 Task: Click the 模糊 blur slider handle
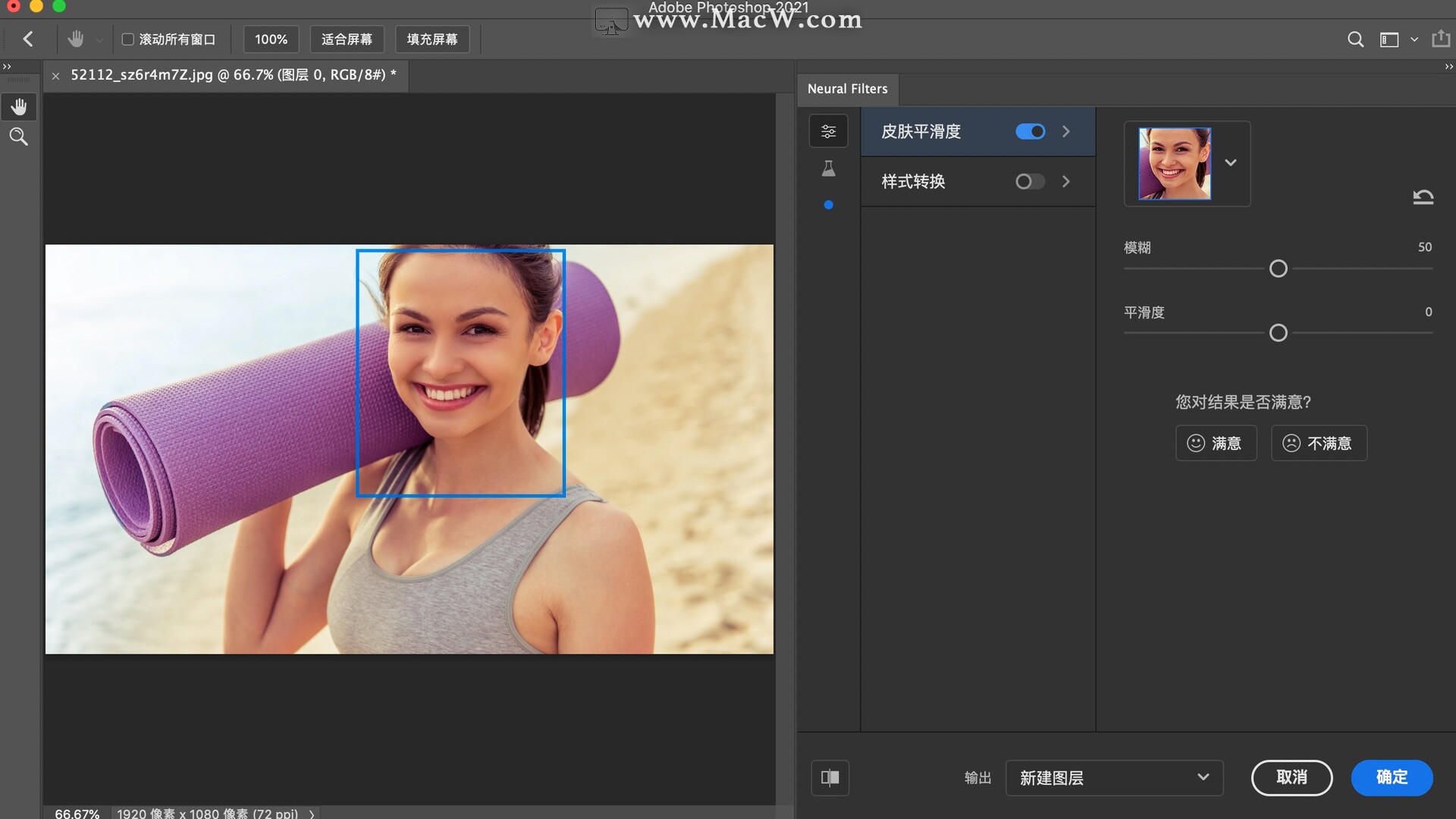pos(1278,268)
